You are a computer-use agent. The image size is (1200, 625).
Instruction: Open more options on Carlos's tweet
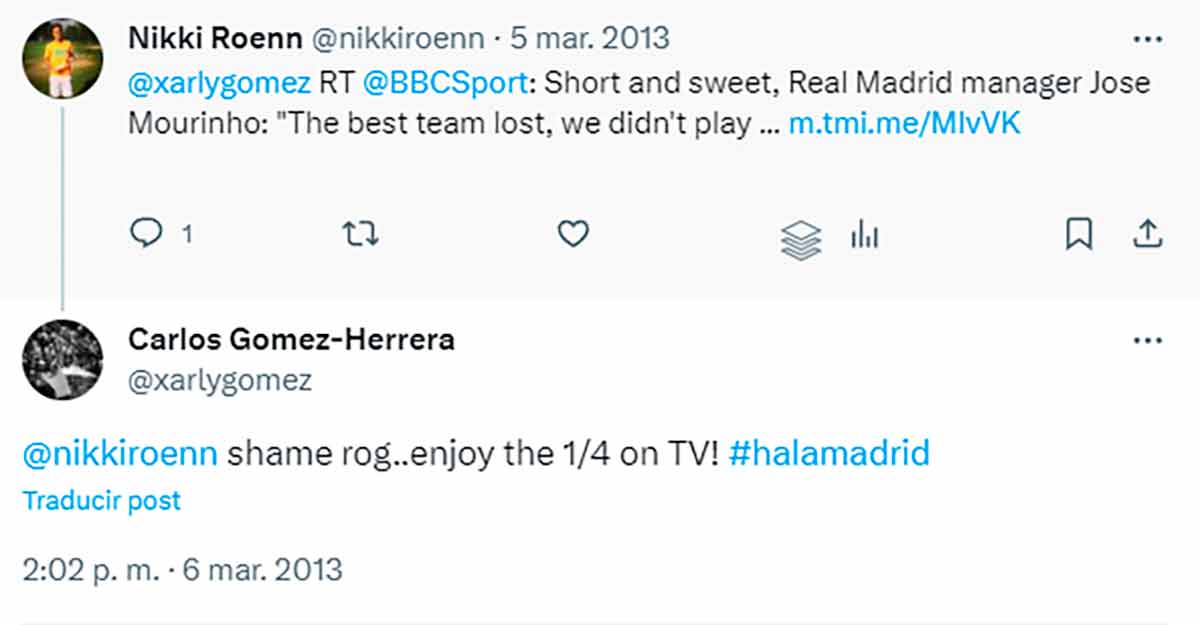click(1146, 340)
